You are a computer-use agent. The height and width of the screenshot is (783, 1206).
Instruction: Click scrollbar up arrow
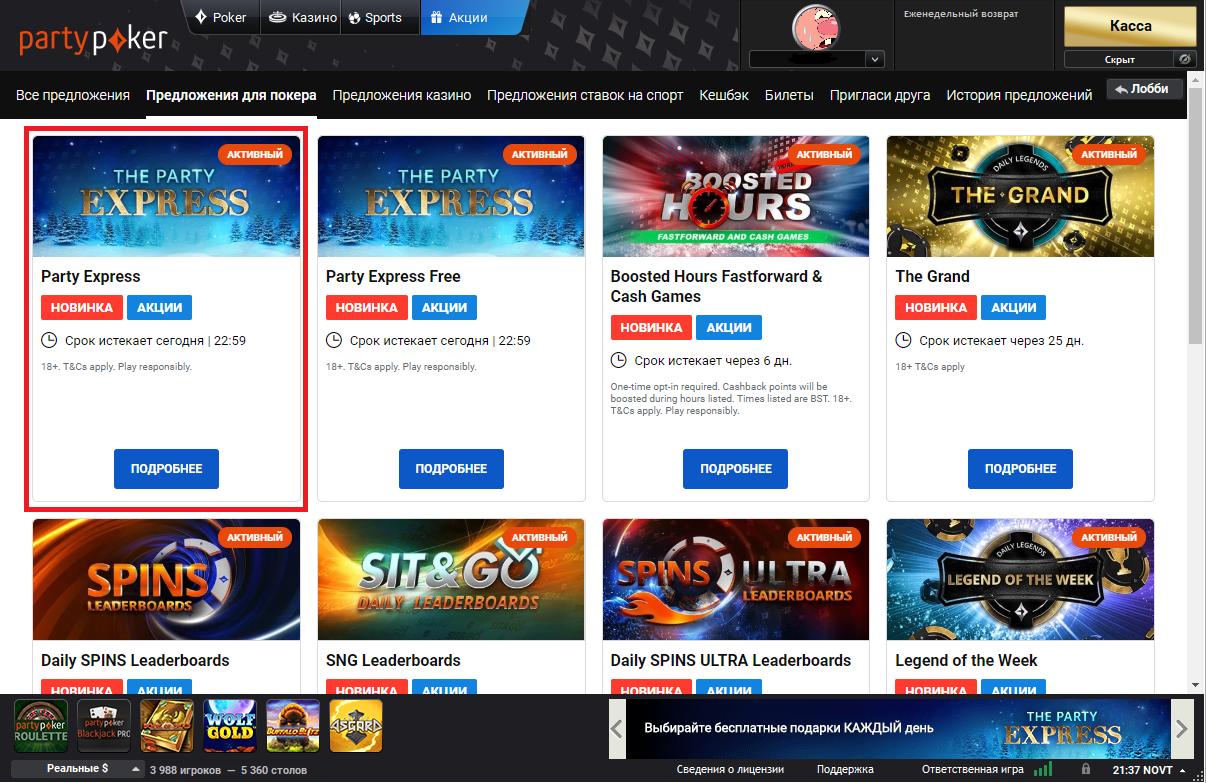[x=1196, y=79]
